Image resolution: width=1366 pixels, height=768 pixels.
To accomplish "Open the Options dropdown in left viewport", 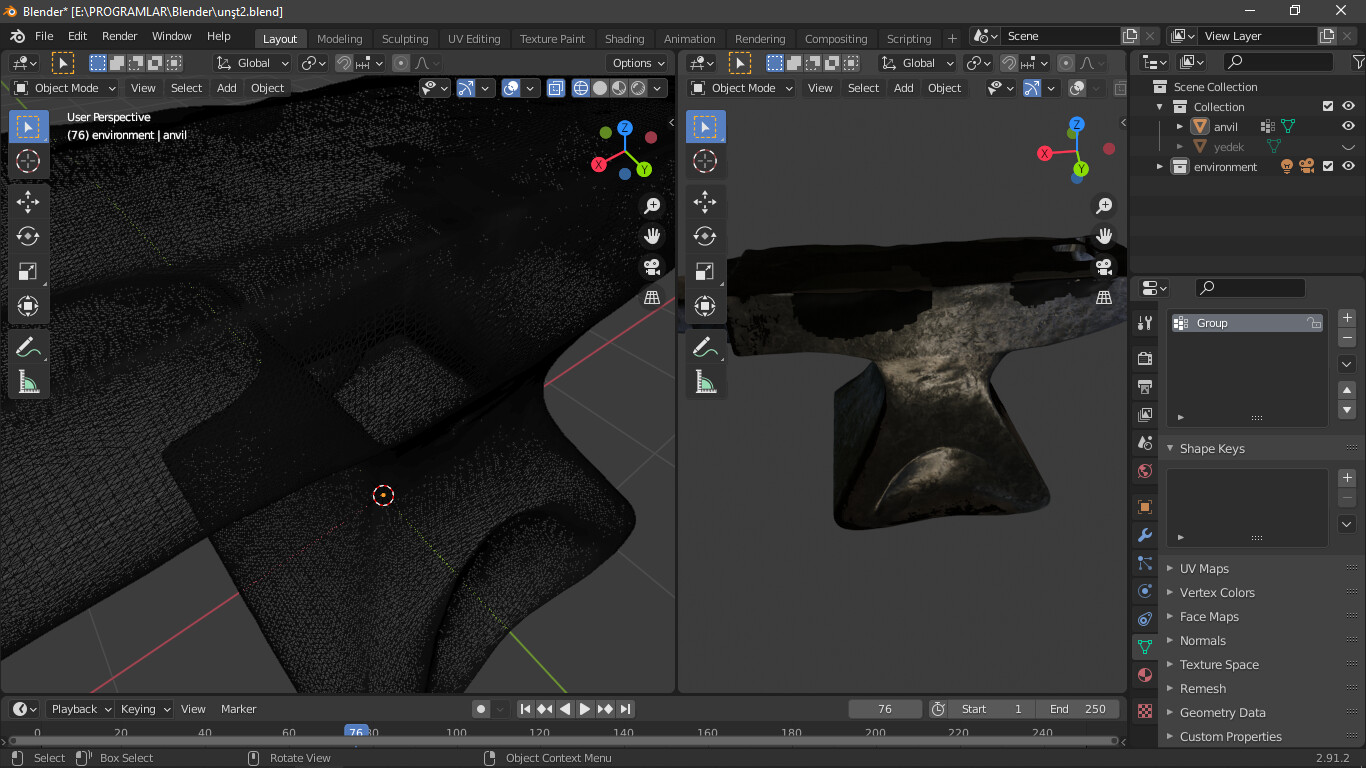I will [637, 63].
